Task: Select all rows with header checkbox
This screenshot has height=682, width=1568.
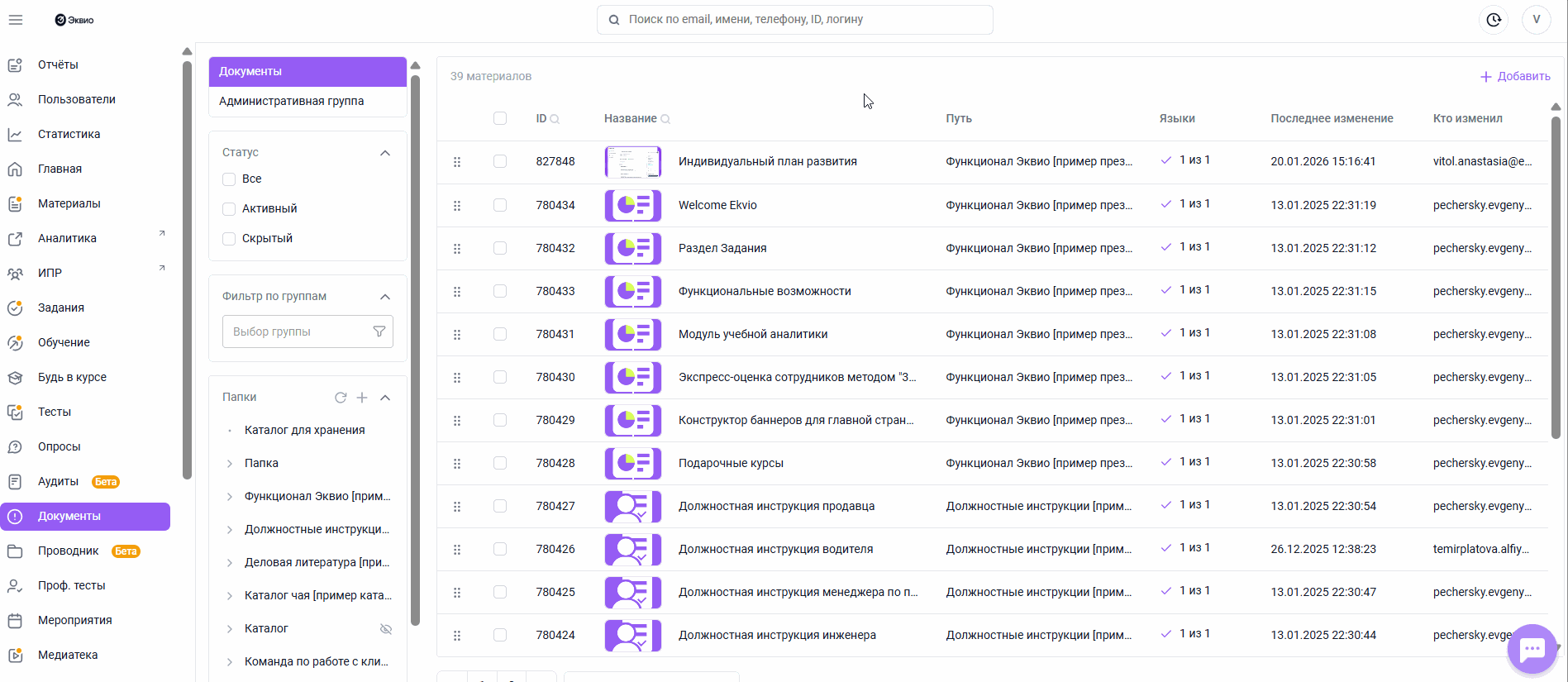Action: 500,118
